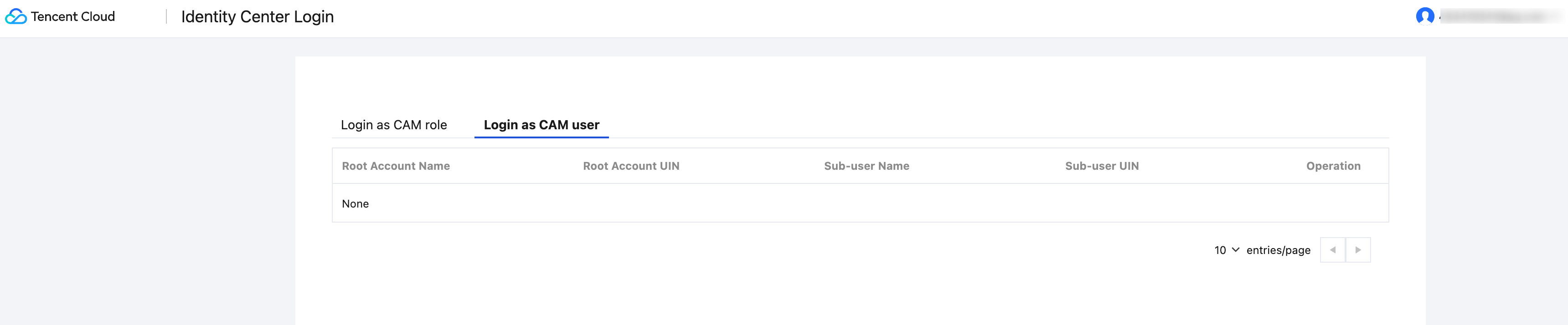This screenshot has height=325, width=1568.
Task: Select the Login as CAM user tab
Action: click(x=541, y=125)
